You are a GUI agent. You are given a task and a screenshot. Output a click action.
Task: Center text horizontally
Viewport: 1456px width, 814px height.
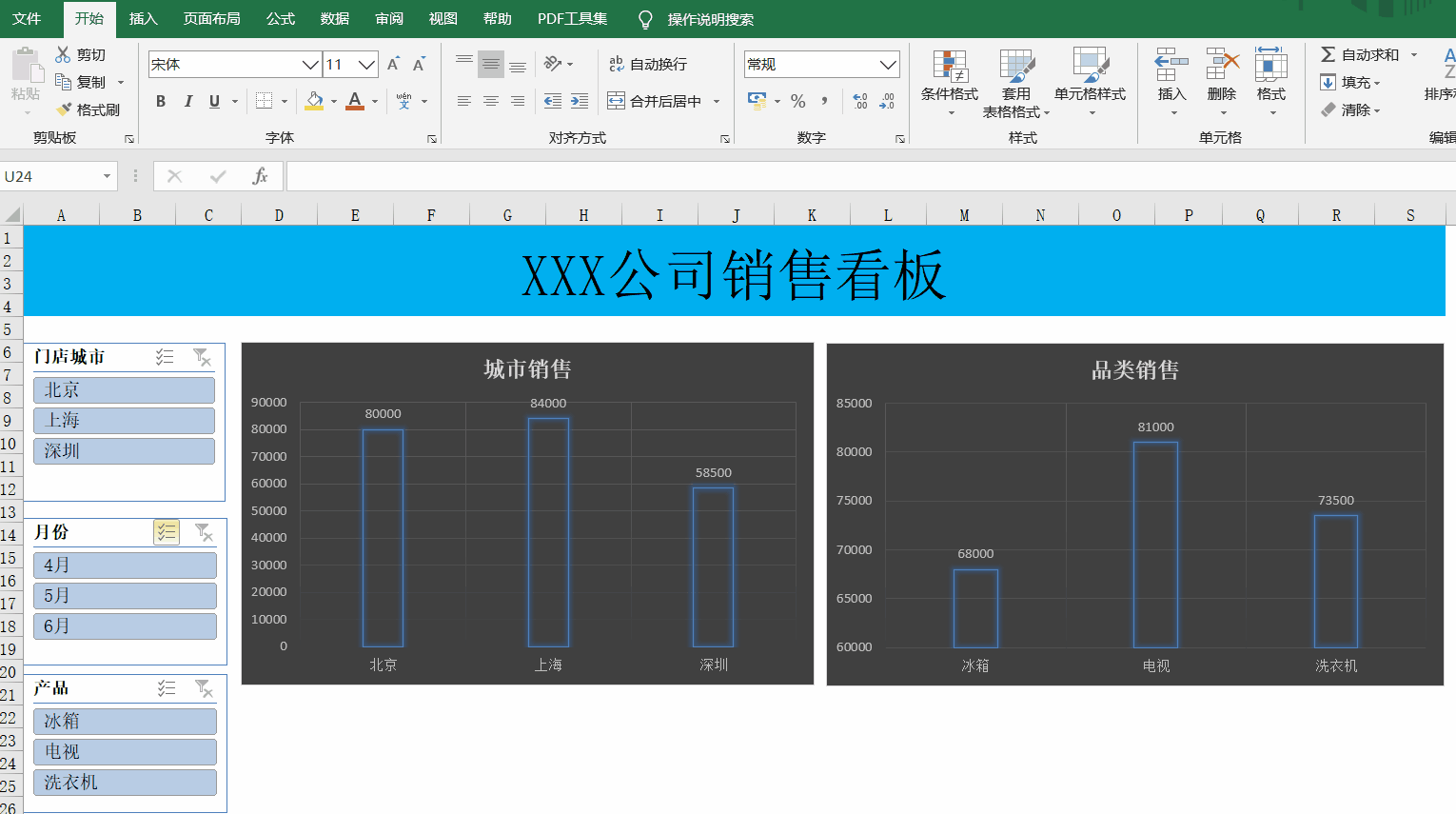point(491,101)
